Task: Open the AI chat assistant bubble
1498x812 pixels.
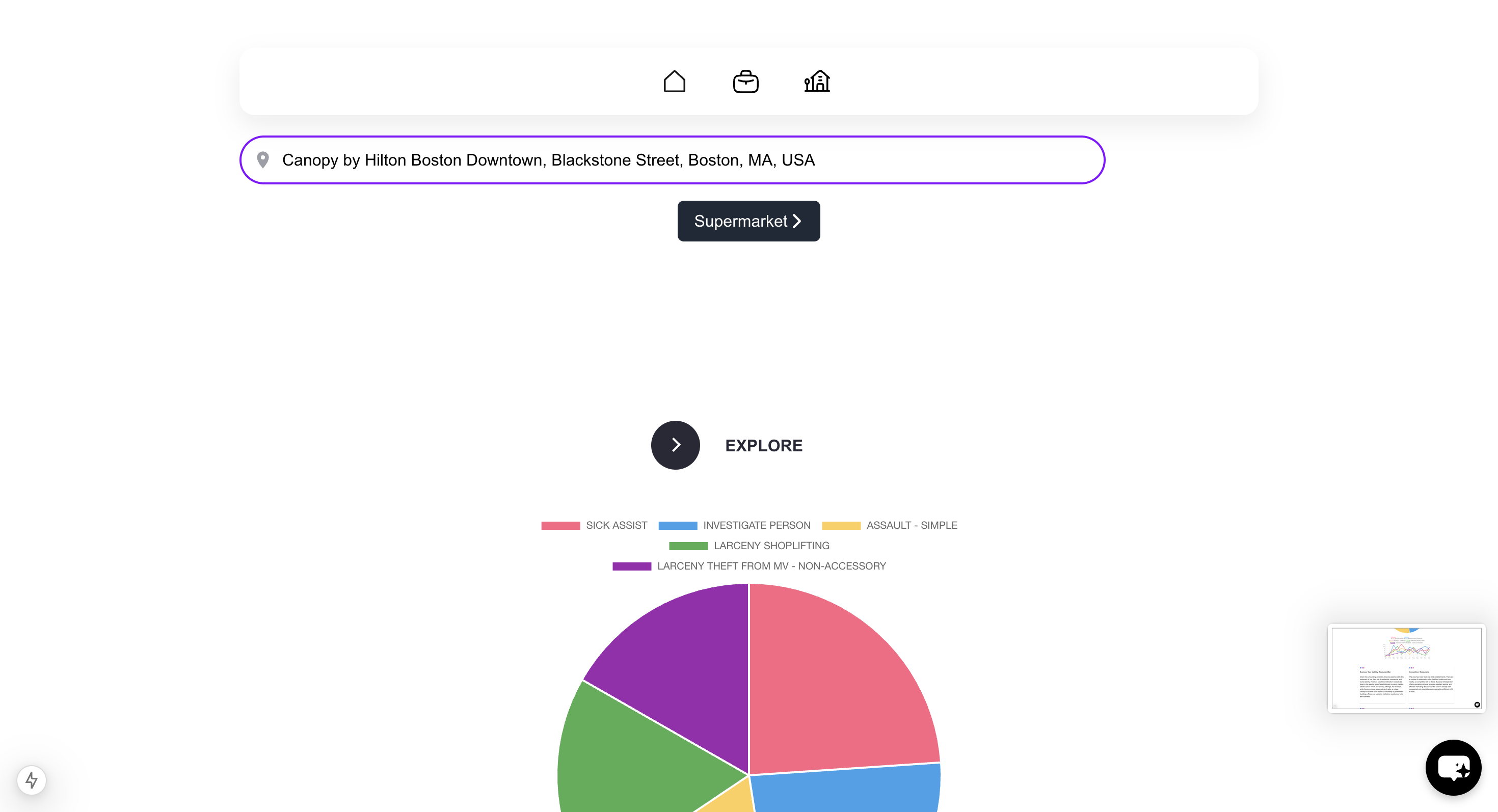Action: tap(1453, 767)
